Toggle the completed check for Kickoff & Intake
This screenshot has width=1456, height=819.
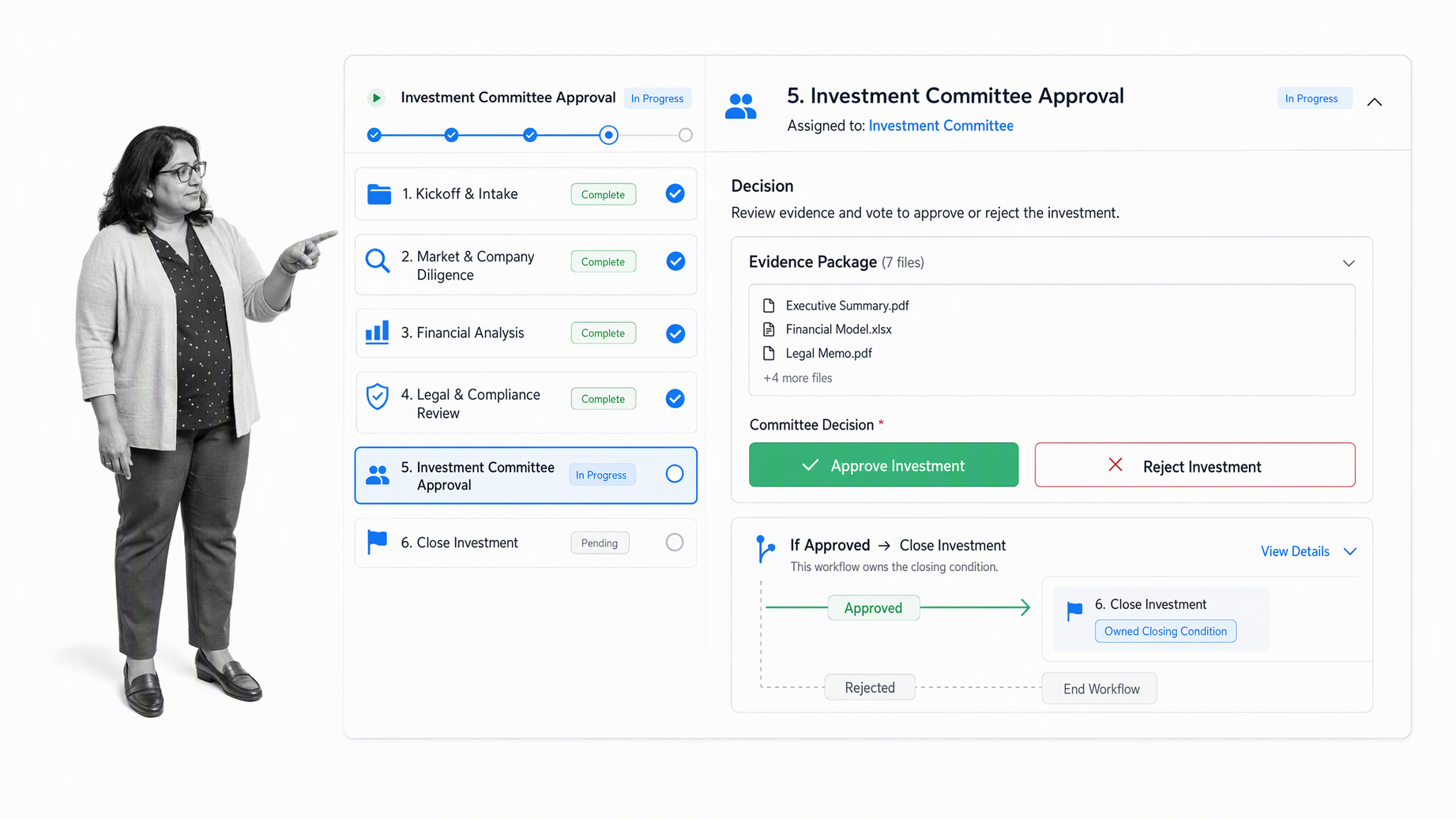(675, 193)
